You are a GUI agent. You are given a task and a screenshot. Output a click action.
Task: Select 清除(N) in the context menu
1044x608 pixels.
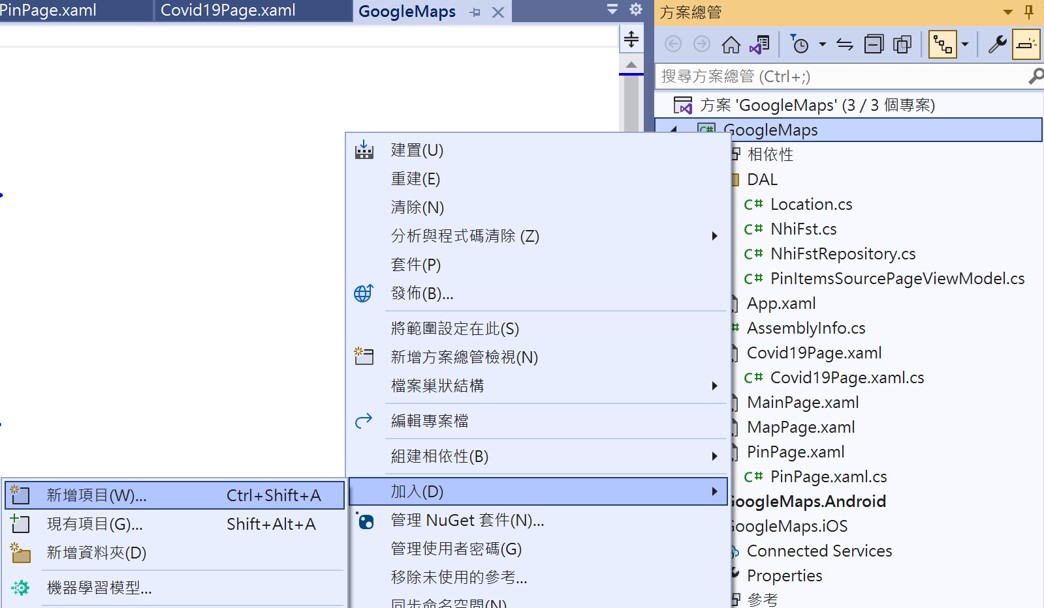tap(537, 207)
